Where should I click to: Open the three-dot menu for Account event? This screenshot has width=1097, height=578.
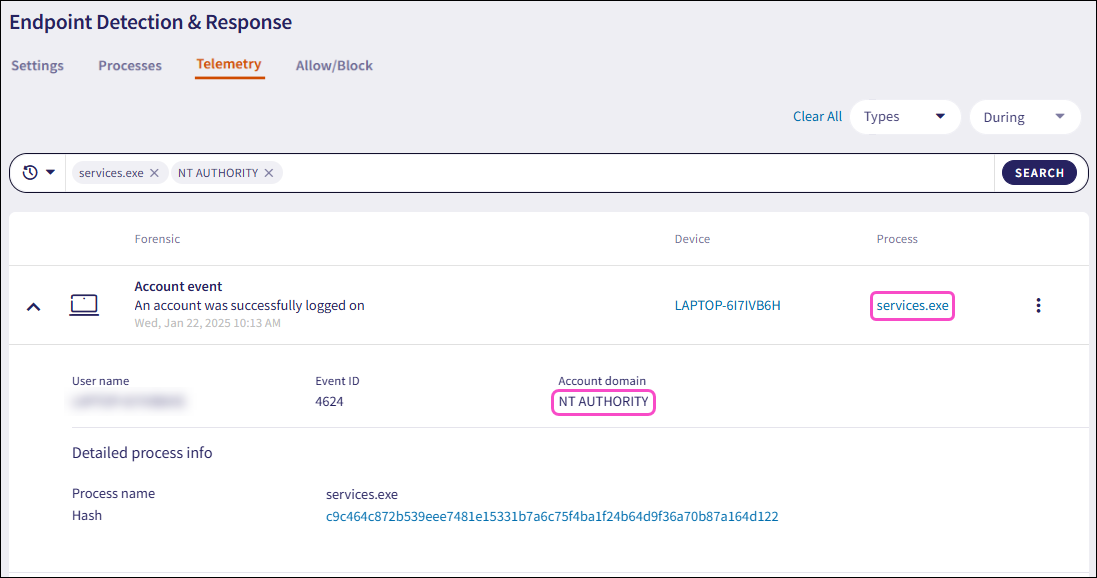click(x=1038, y=305)
